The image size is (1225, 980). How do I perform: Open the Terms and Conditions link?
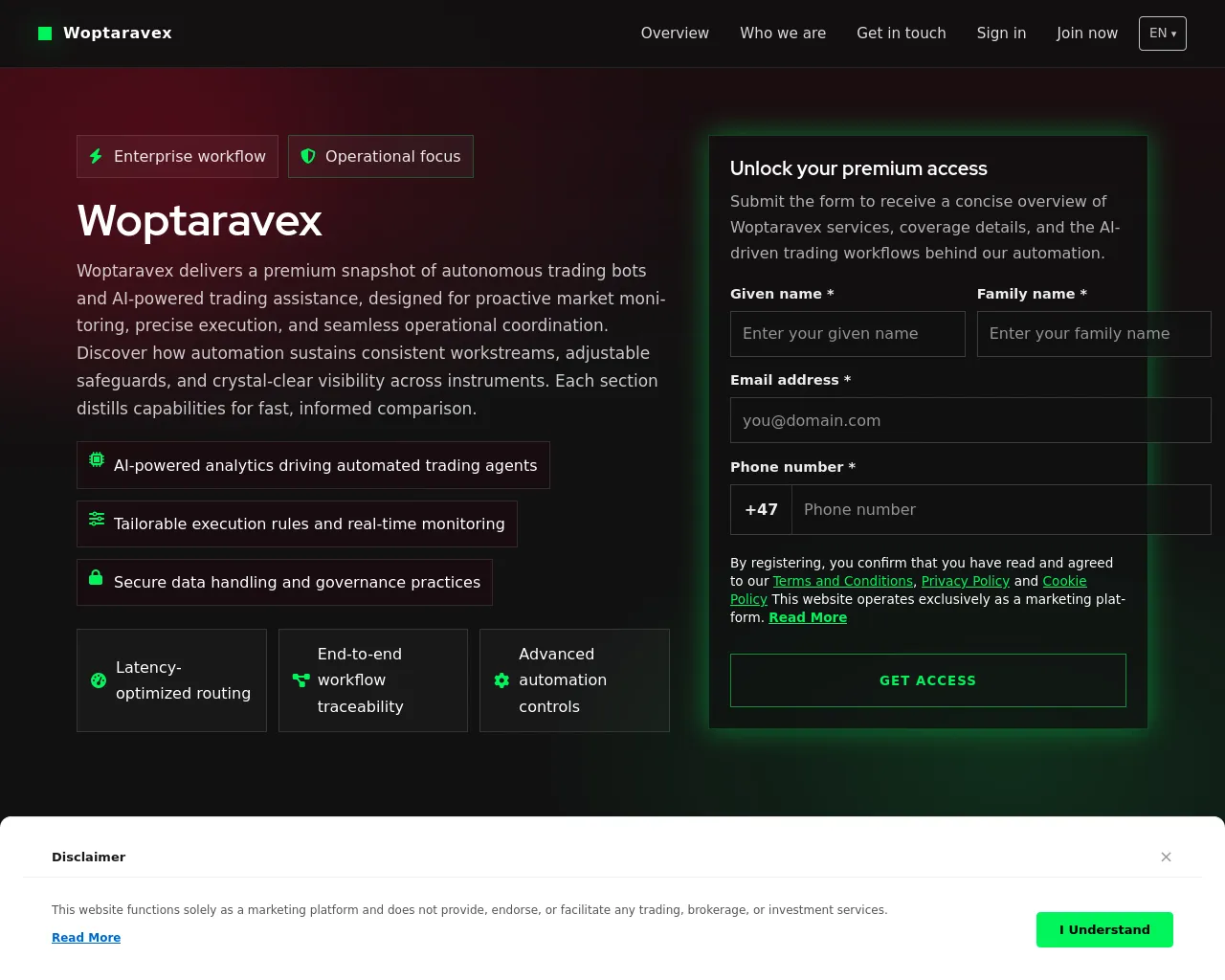point(843,581)
